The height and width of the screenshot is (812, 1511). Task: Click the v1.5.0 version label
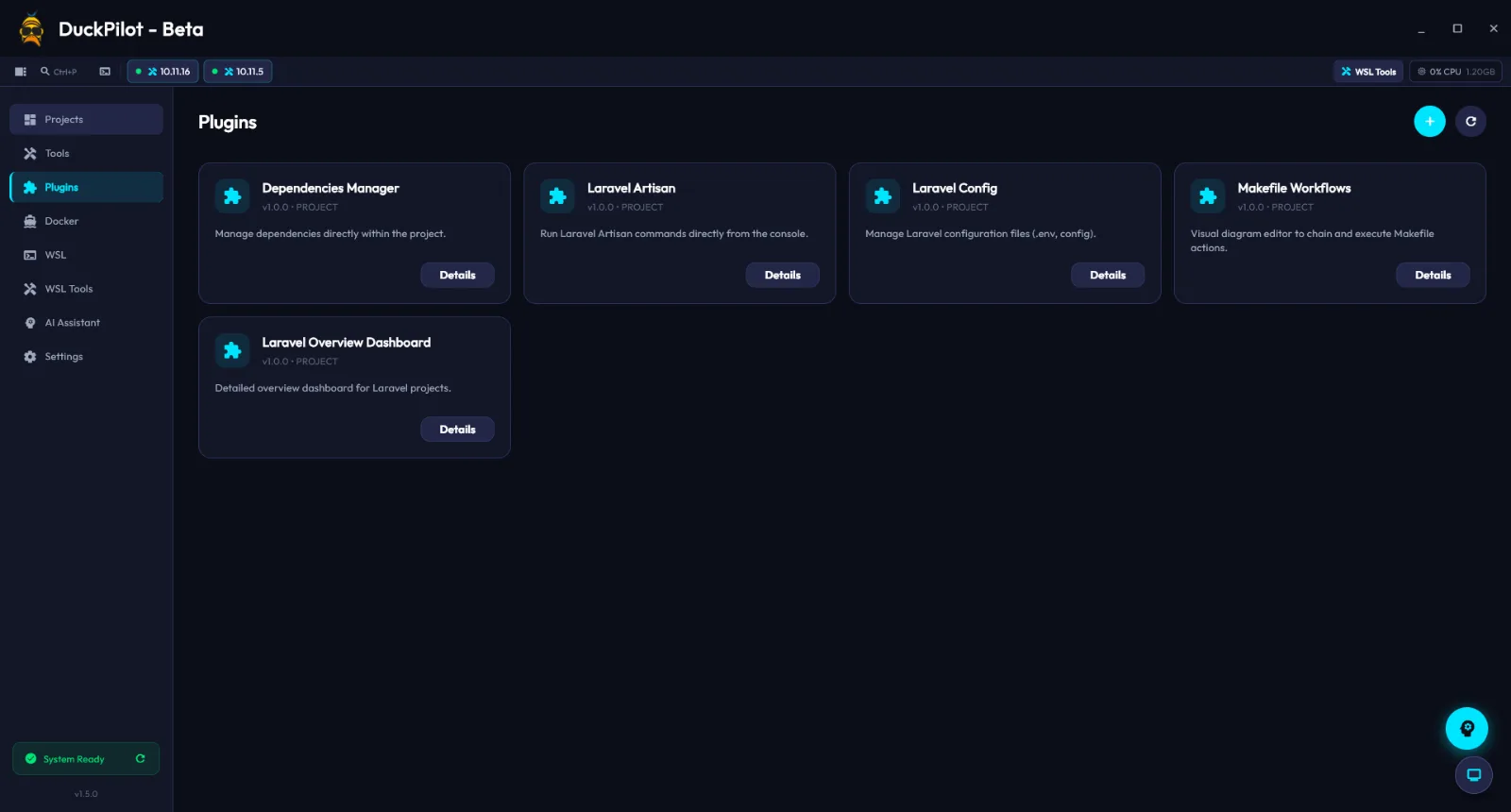(x=86, y=794)
